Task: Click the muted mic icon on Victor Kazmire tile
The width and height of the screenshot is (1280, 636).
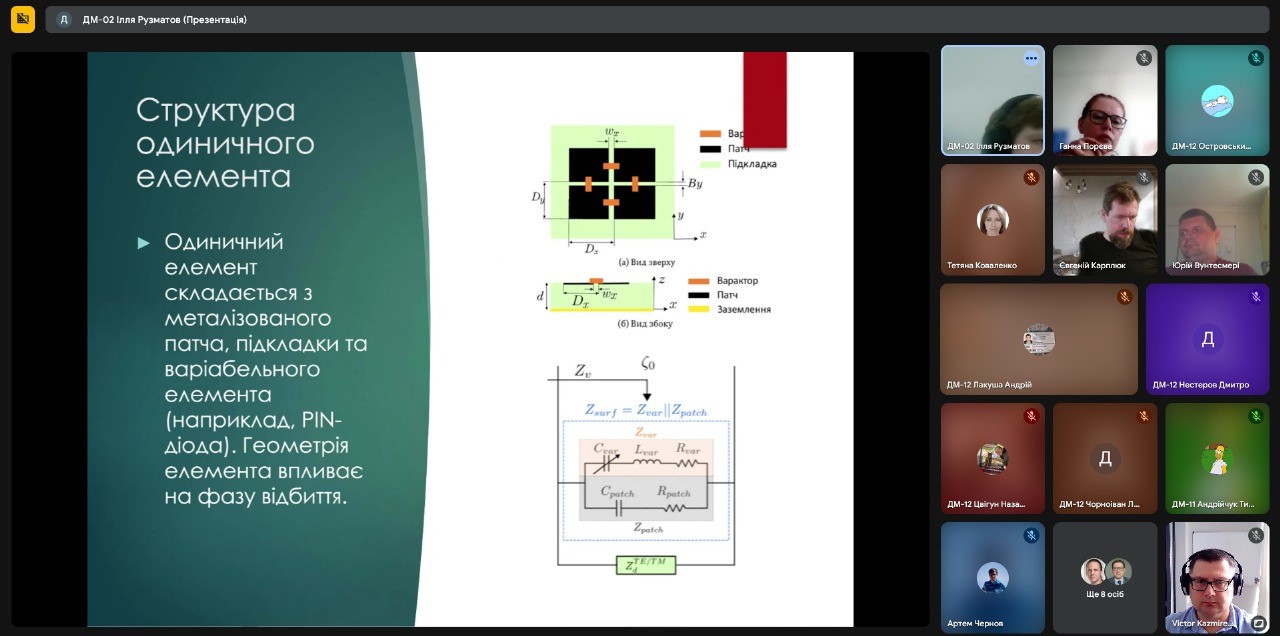Action: (1256, 535)
